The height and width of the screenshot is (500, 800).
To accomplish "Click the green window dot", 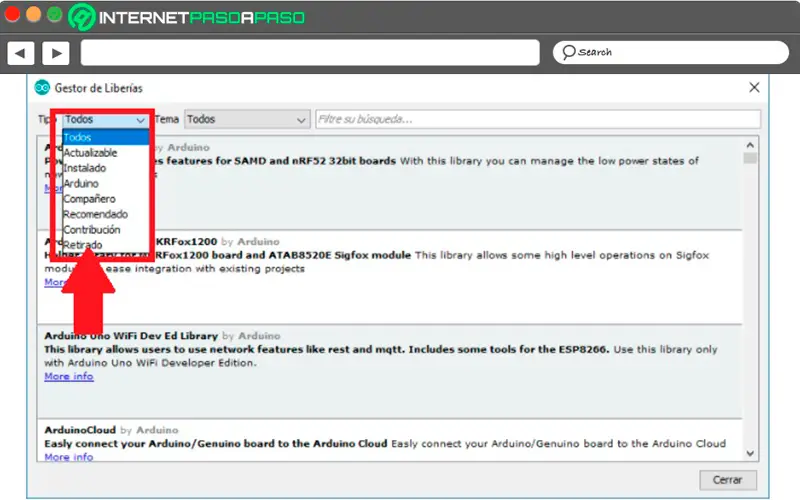I will pos(55,15).
